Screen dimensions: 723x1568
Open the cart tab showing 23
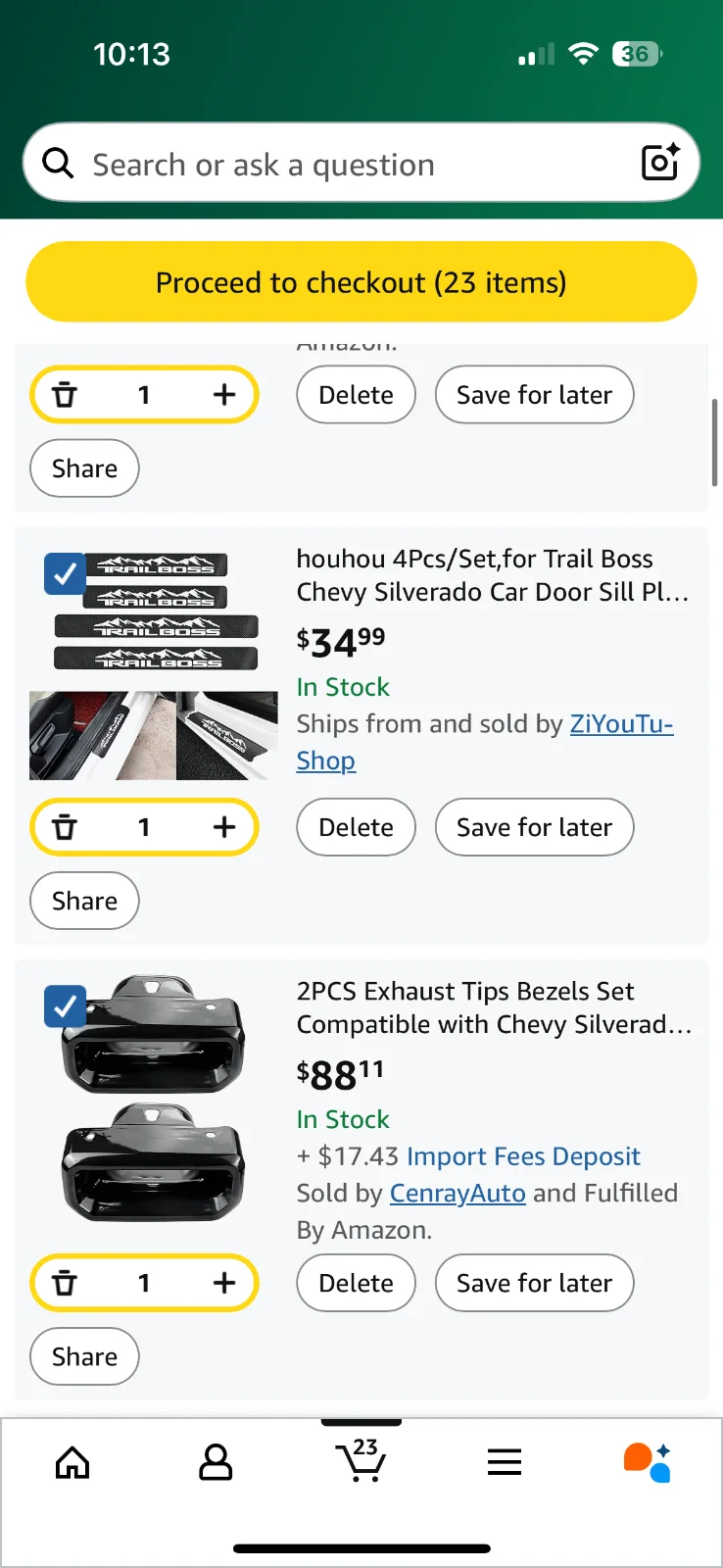pos(361,1461)
